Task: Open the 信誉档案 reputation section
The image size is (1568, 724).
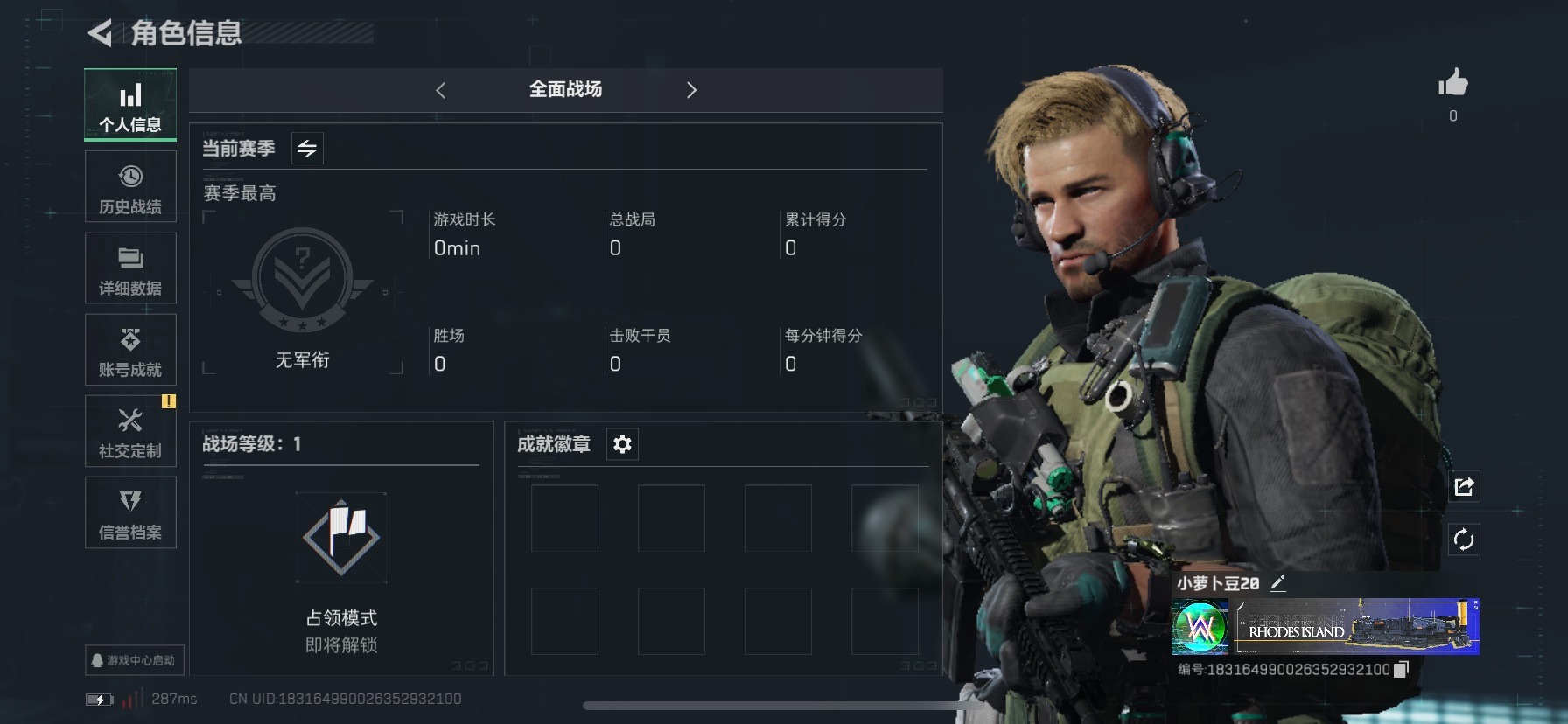Action: [130, 512]
